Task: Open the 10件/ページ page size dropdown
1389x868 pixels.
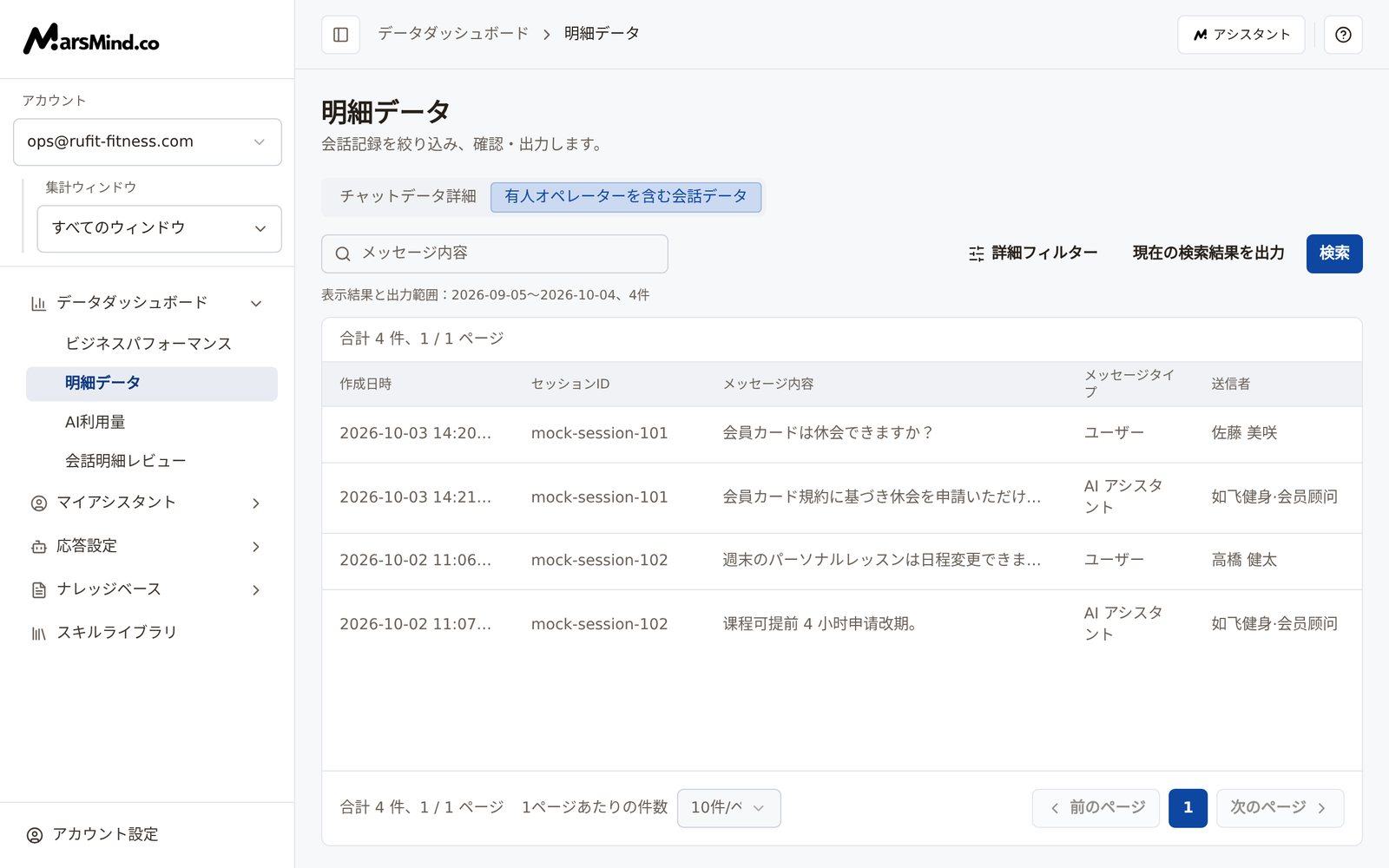Action: (728, 808)
